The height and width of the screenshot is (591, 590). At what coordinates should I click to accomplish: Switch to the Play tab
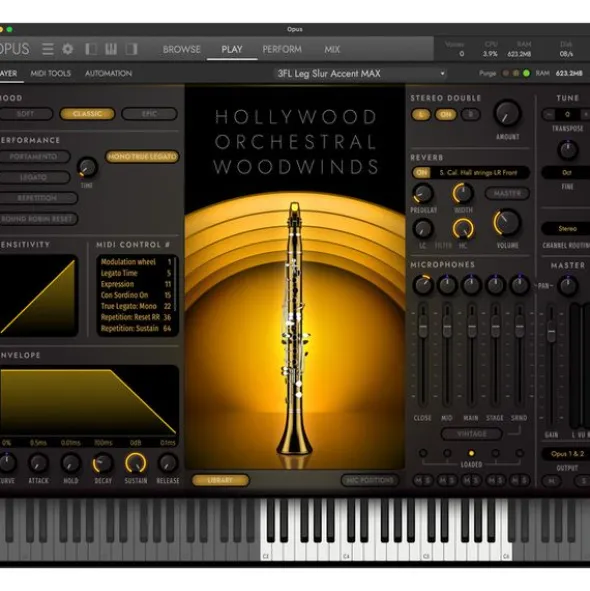pyautogui.click(x=232, y=49)
